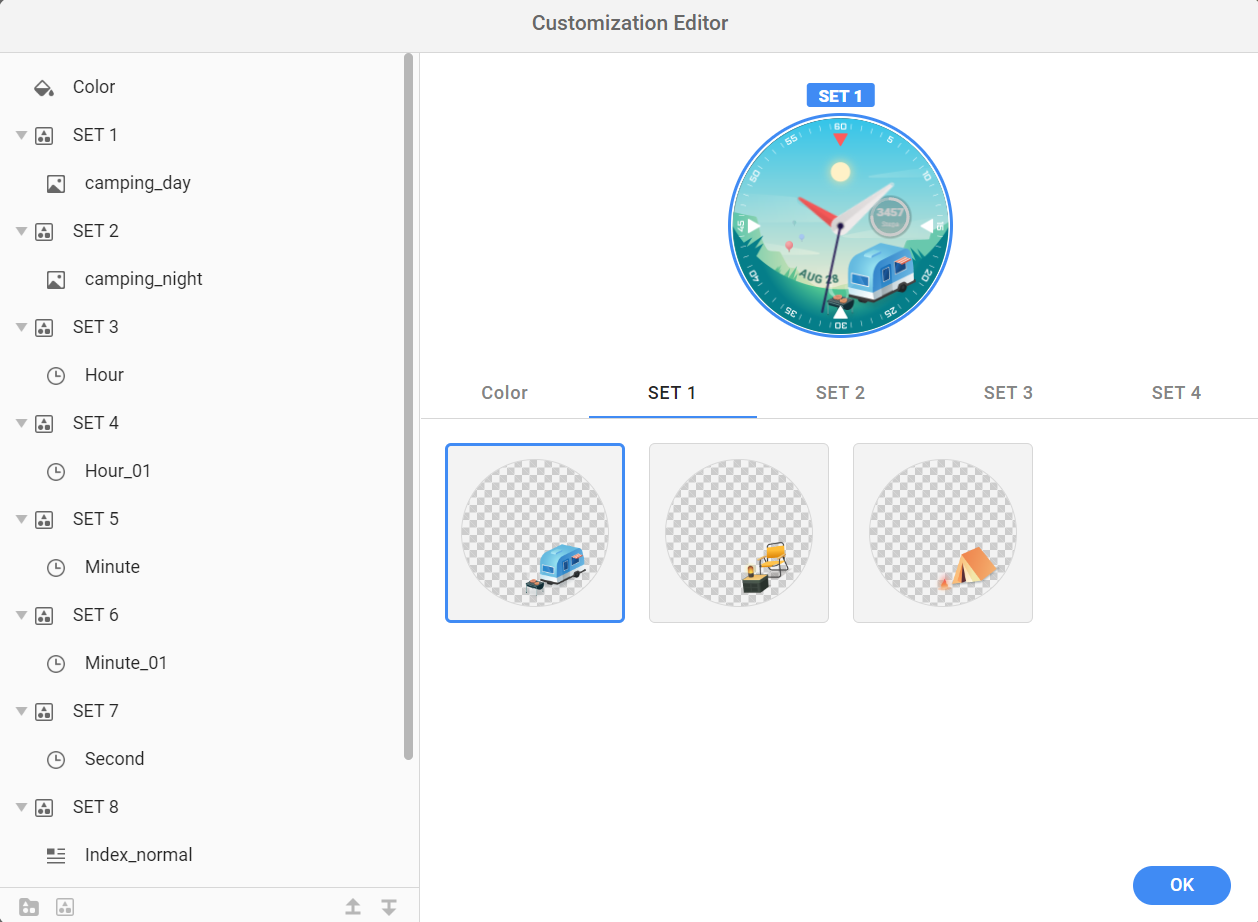Confirm with the OK button

[x=1182, y=885]
